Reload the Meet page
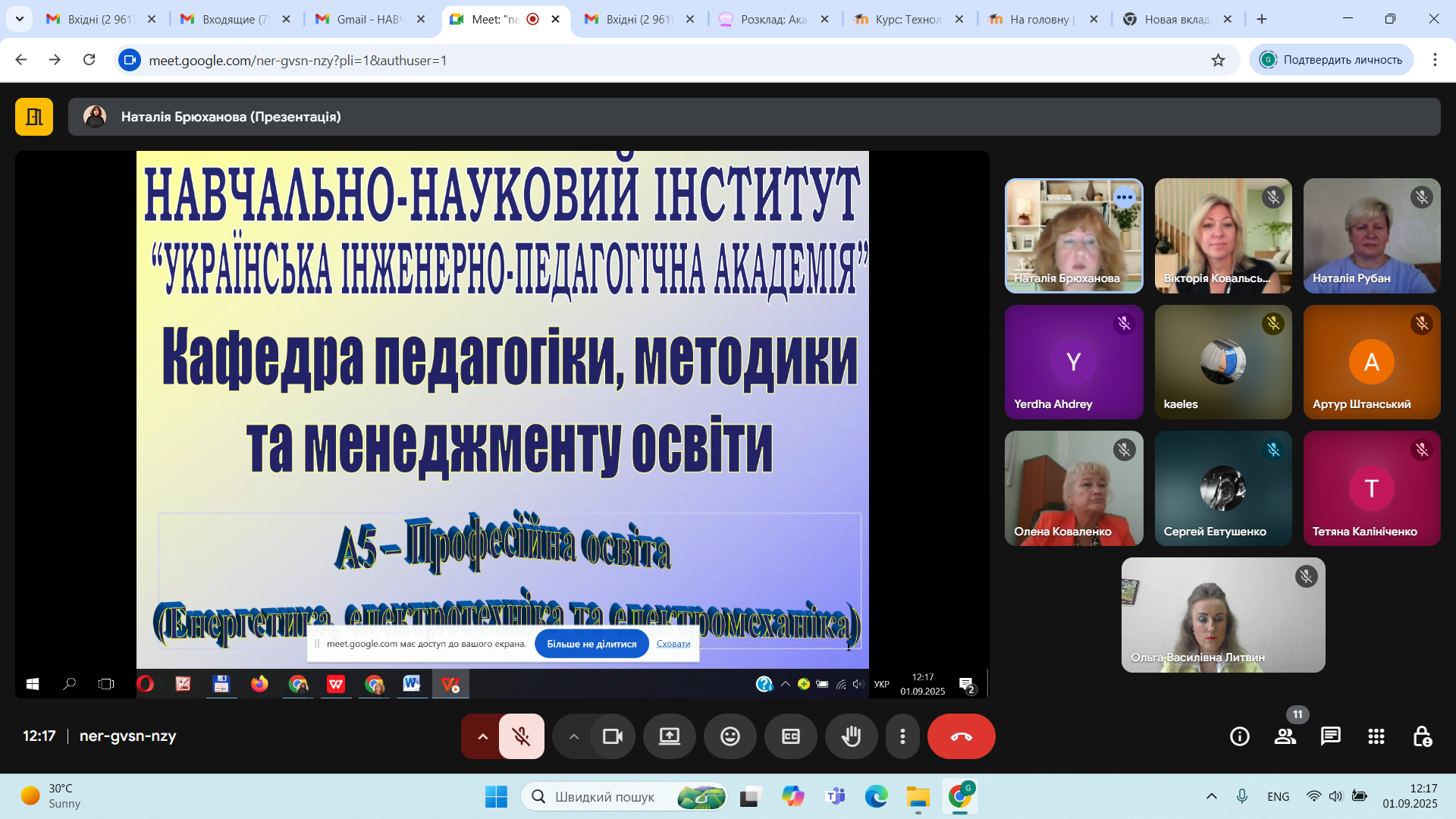The image size is (1456, 819). click(x=89, y=60)
